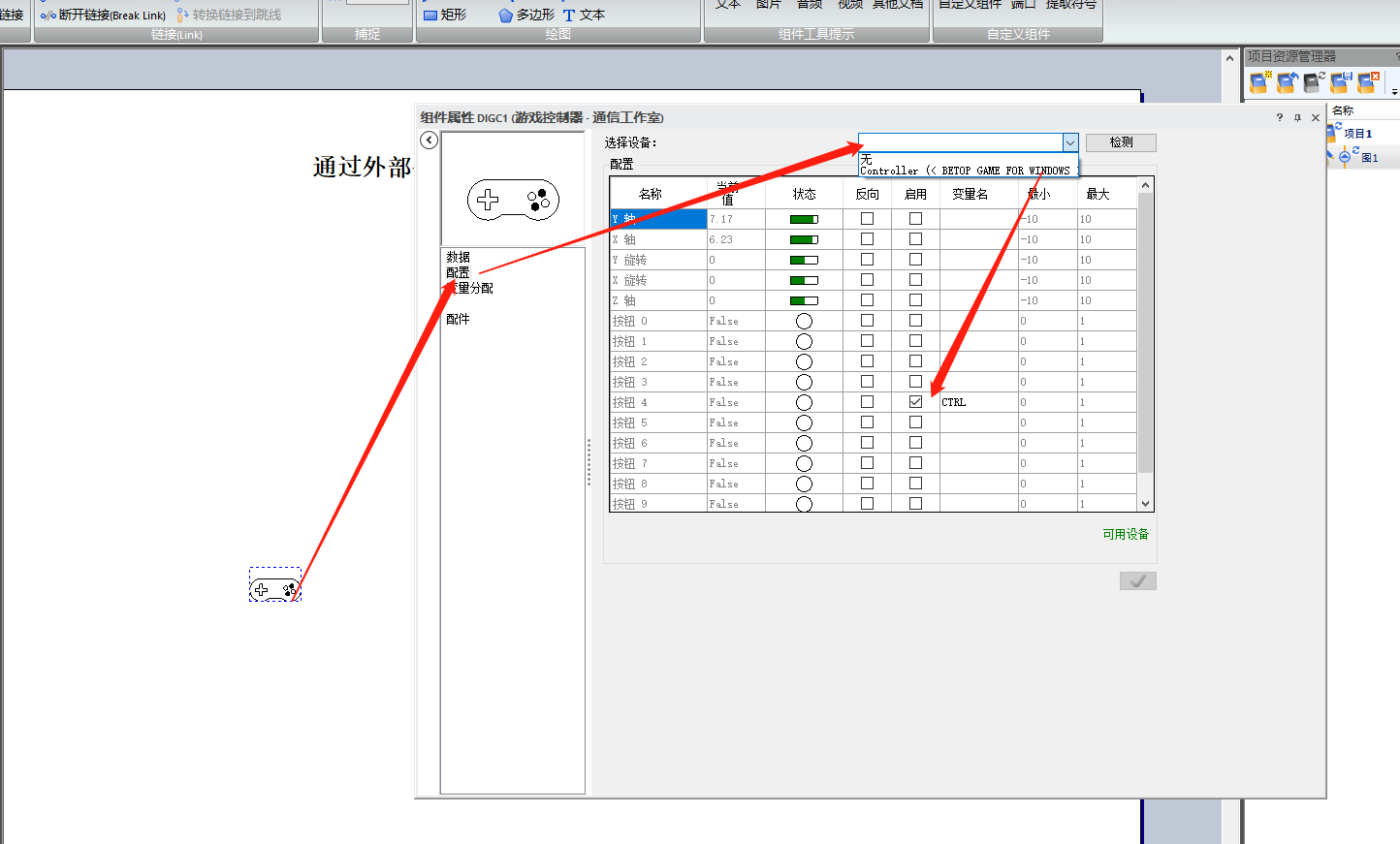Click the save project icon with floppy disk

(x=1341, y=82)
